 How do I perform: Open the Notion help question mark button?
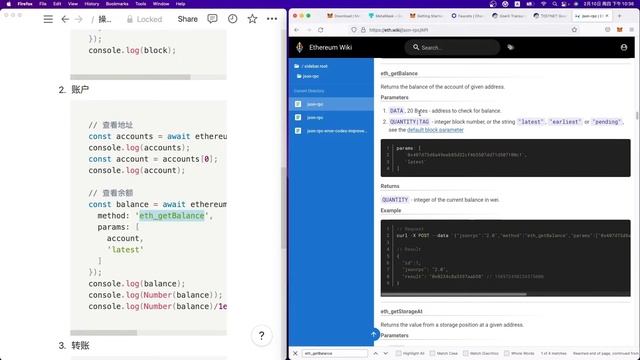pos(261,336)
